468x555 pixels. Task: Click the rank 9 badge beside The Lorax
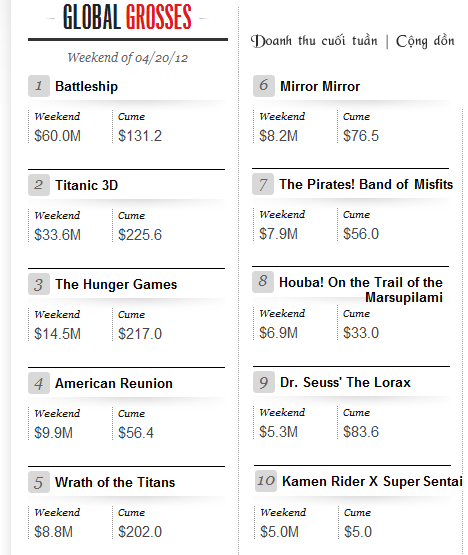[264, 382]
